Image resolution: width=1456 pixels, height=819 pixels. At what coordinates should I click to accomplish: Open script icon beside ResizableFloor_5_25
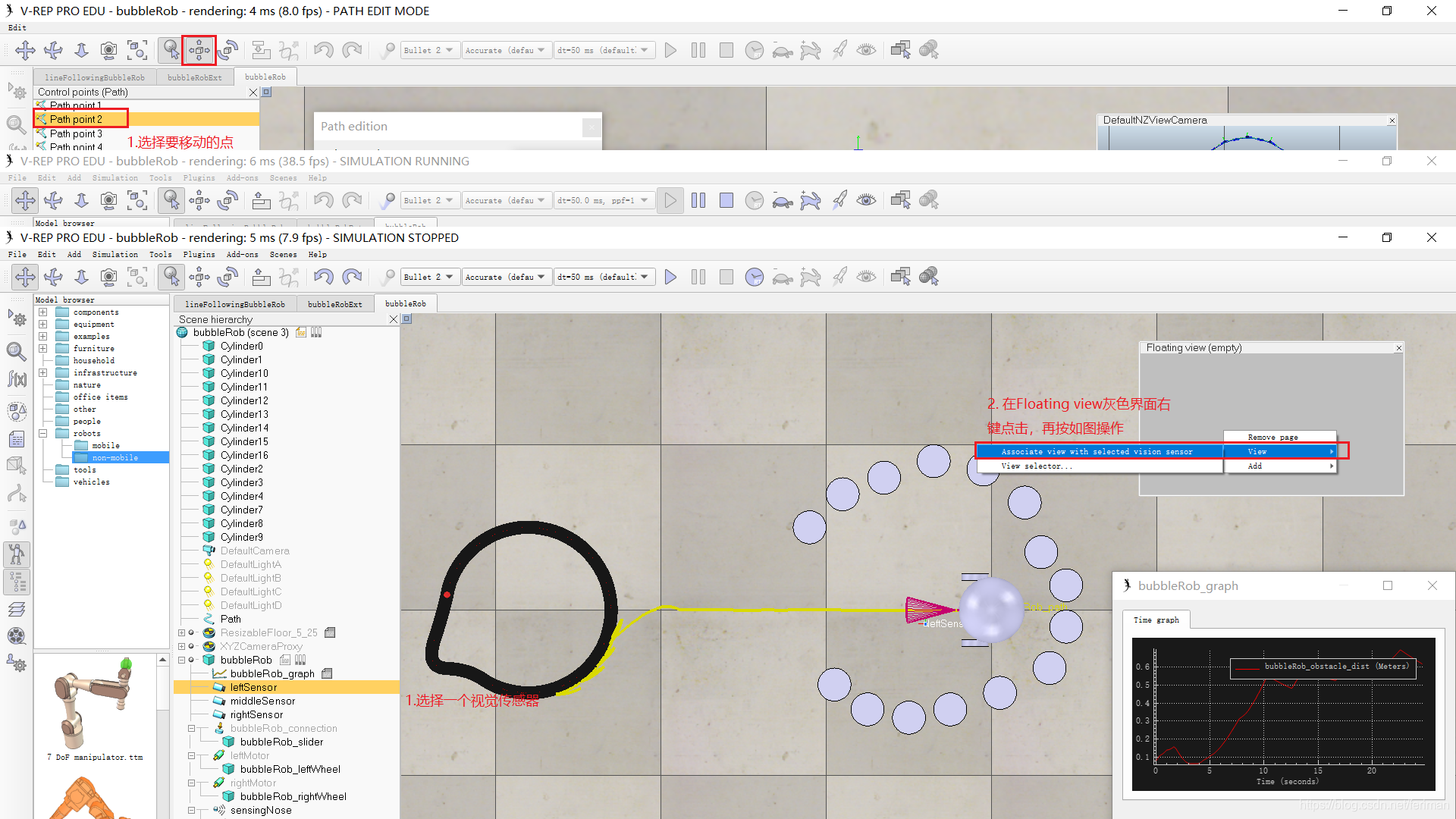(330, 632)
